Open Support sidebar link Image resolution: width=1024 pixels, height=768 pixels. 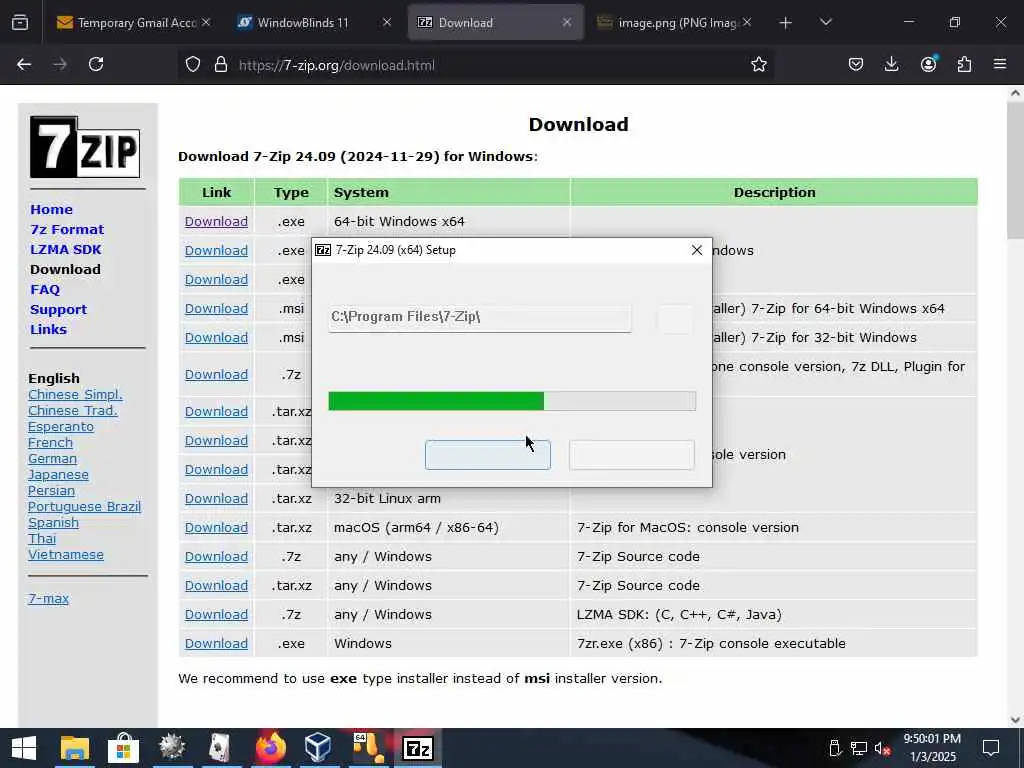point(58,310)
